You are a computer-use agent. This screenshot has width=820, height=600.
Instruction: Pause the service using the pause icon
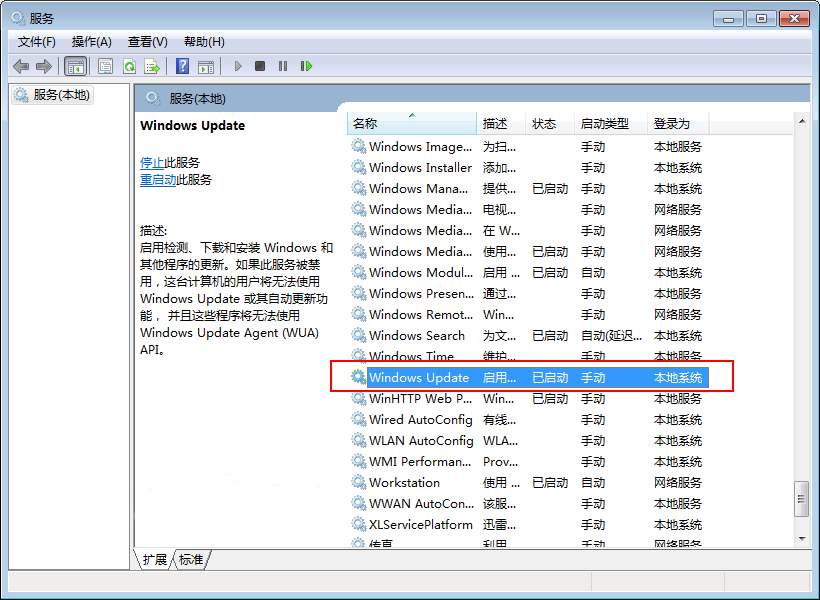click(x=284, y=65)
